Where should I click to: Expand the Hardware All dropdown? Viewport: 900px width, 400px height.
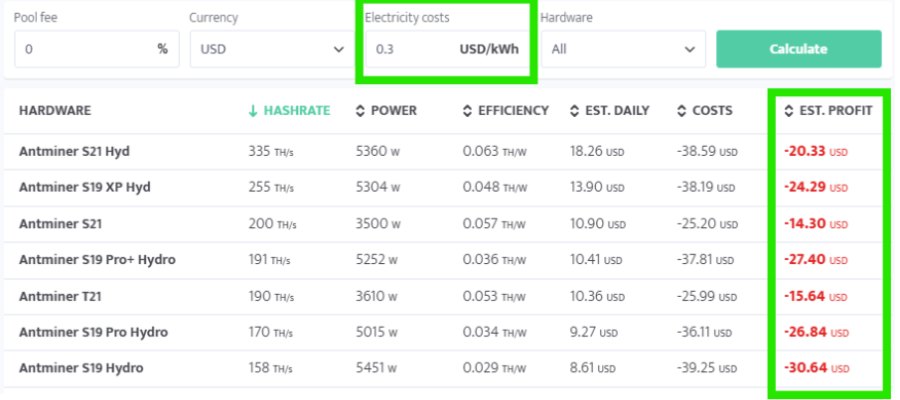(620, 49)
